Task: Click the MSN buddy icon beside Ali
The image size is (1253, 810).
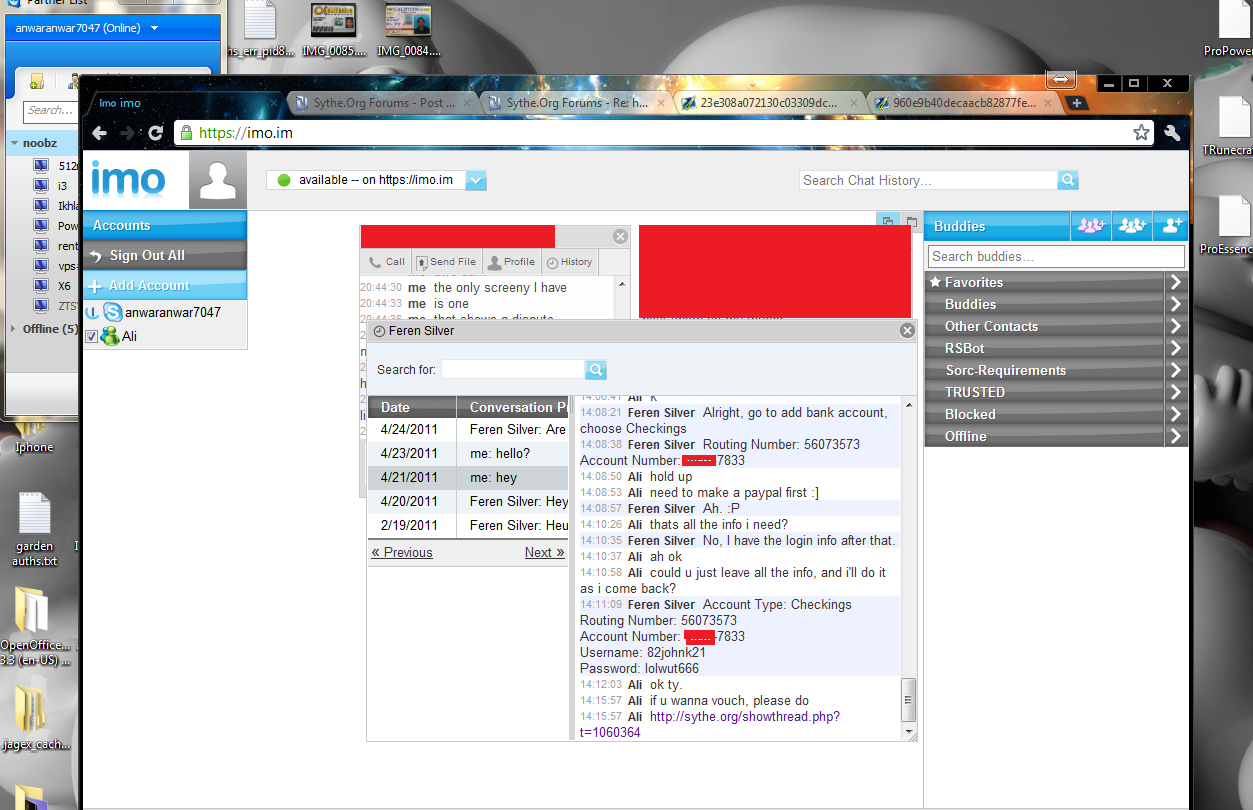Action: (x=110, y=336)
